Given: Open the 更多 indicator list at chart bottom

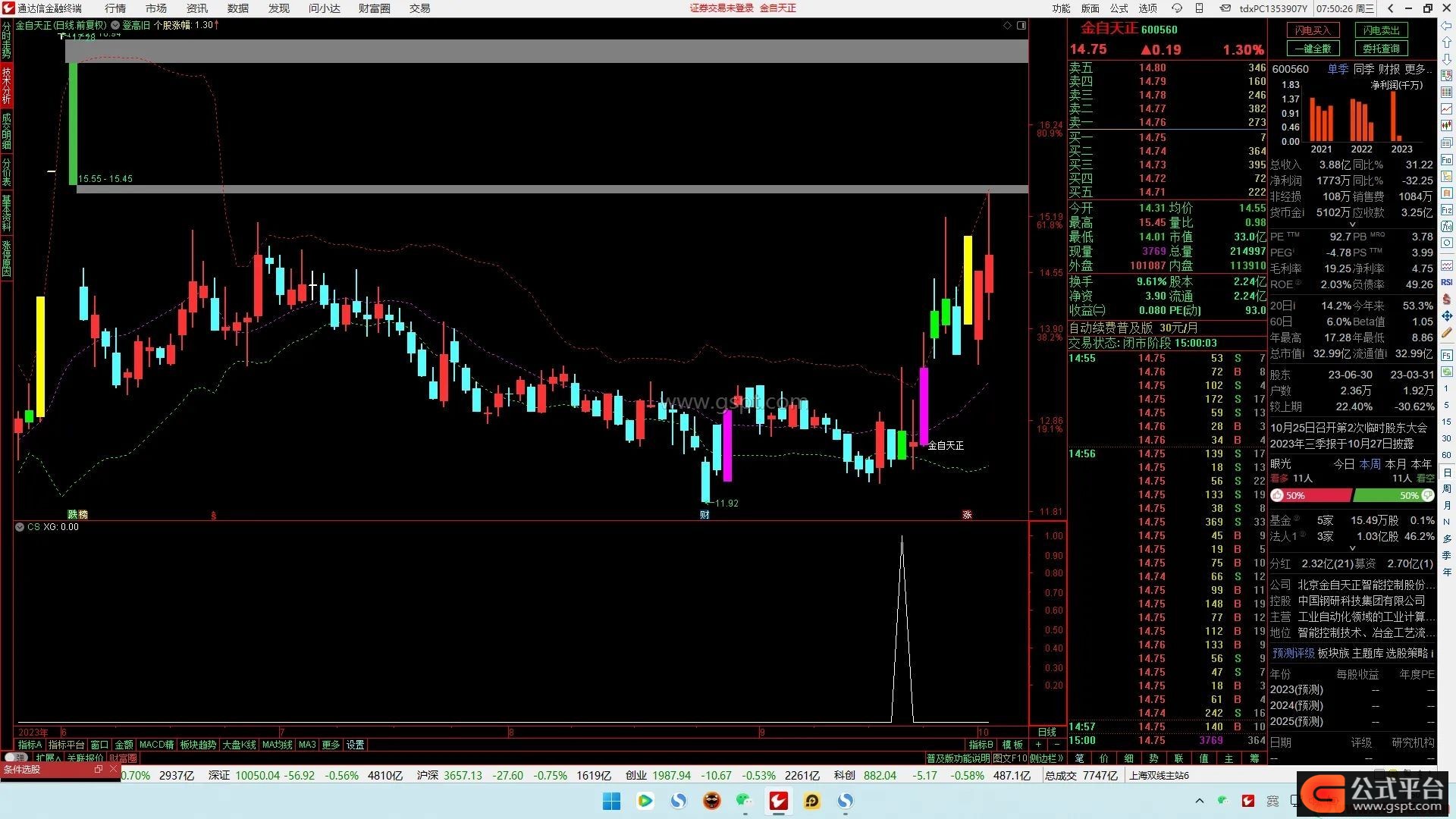Looking at the screenshot, I should point(331,745).
